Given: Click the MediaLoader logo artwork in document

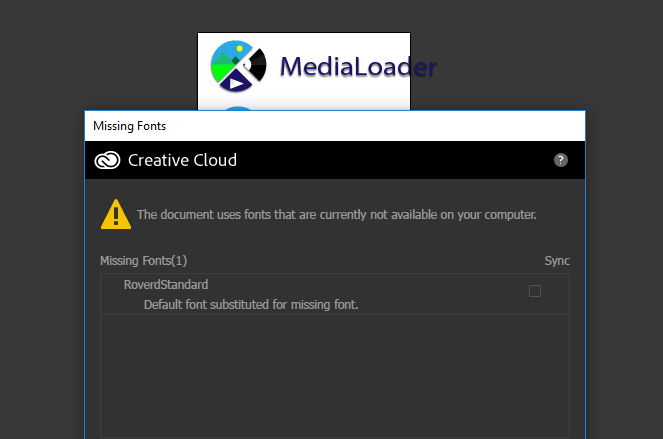Looking at the screenshot, I should pos(238,66).
